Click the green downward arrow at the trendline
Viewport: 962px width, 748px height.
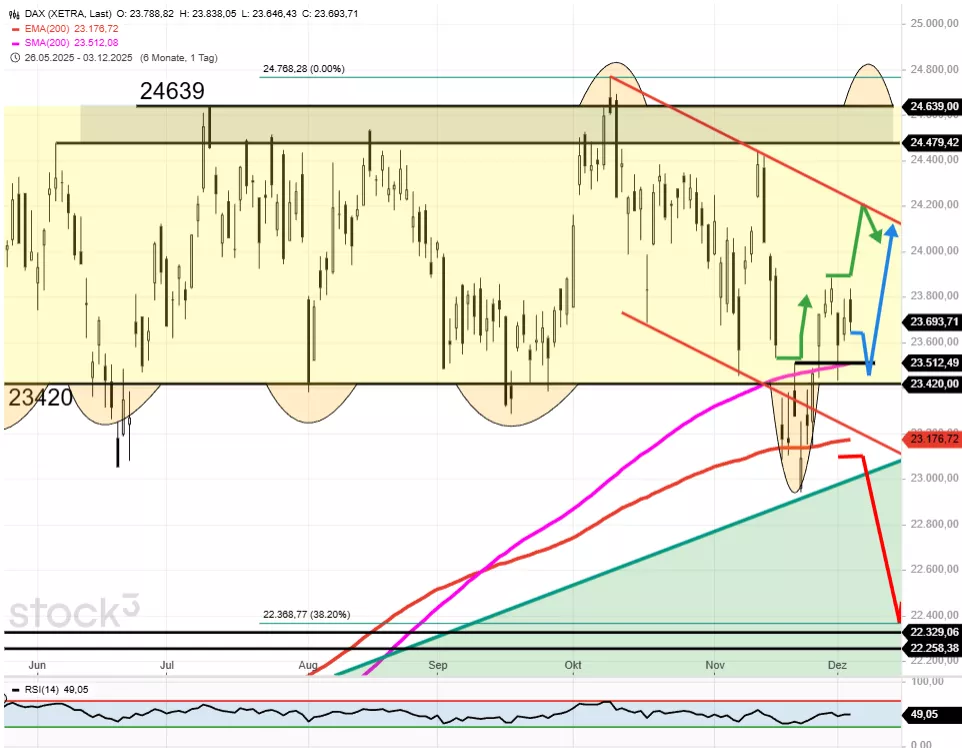878,236
